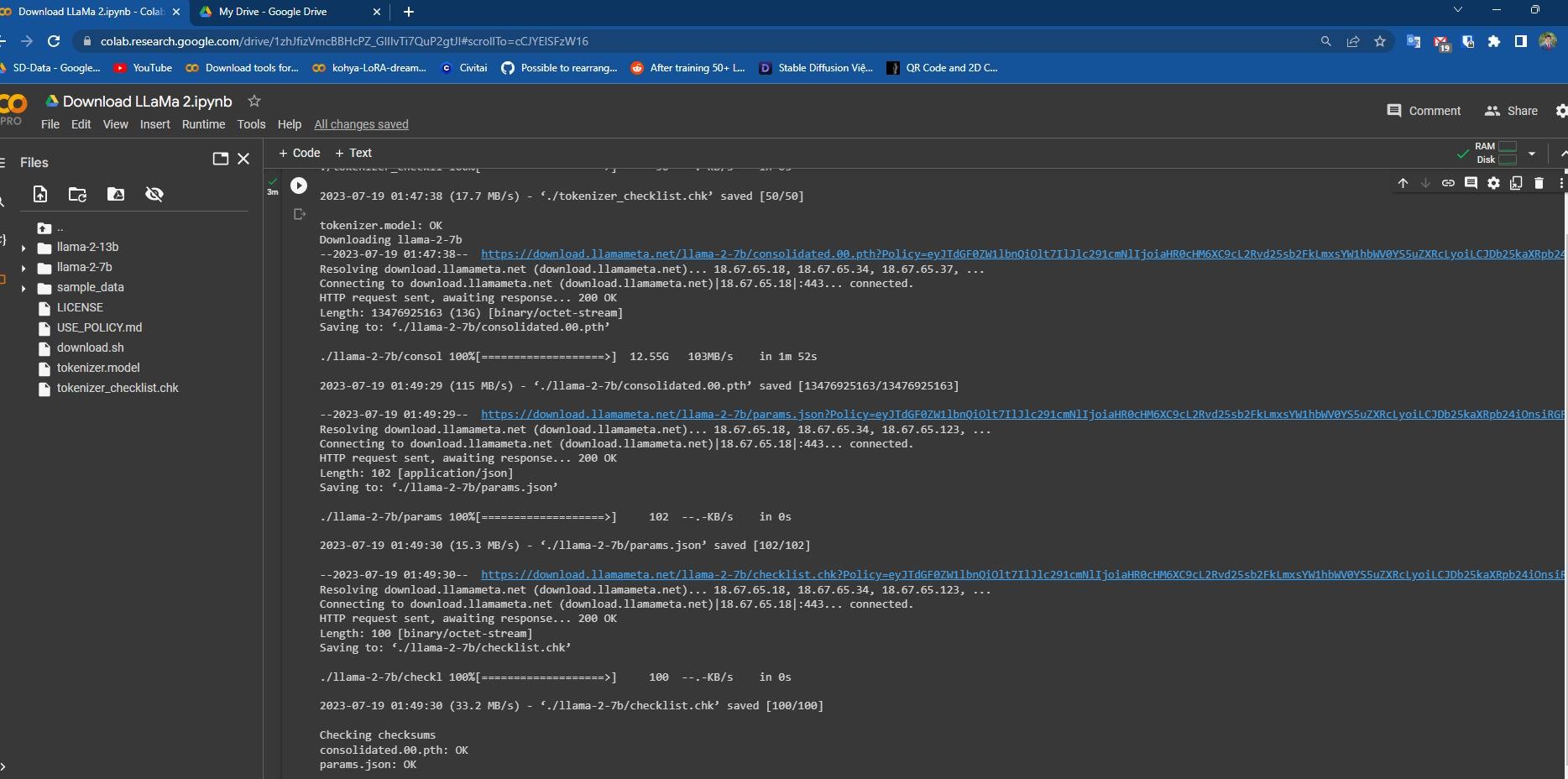Select USE_POLICY.md file
Image resolution: width=1568 pixels, height=779 pixels.
[x=99, y=327]
